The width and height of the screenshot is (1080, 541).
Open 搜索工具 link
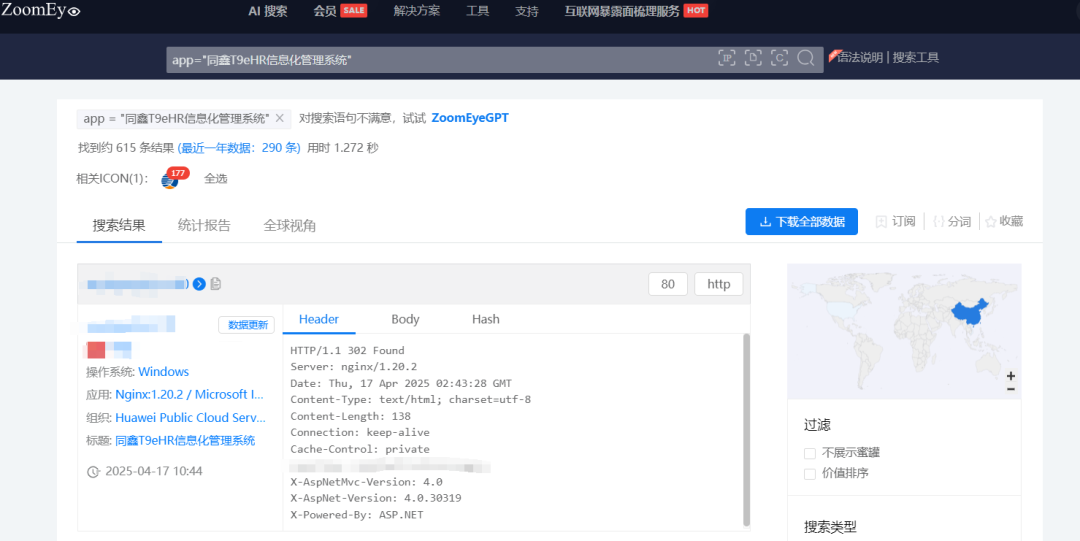point(916,58)
